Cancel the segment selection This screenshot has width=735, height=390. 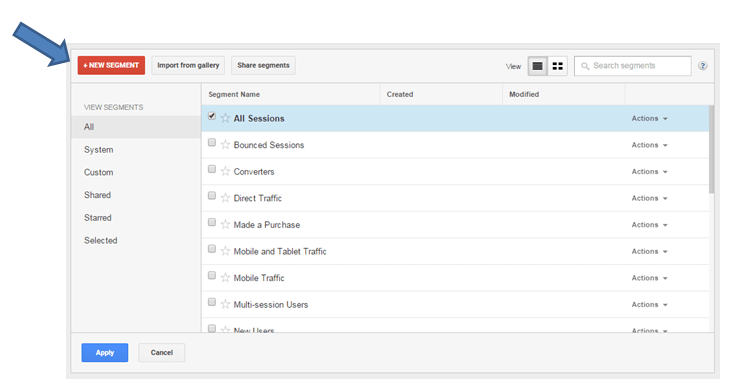coord(162,352)
